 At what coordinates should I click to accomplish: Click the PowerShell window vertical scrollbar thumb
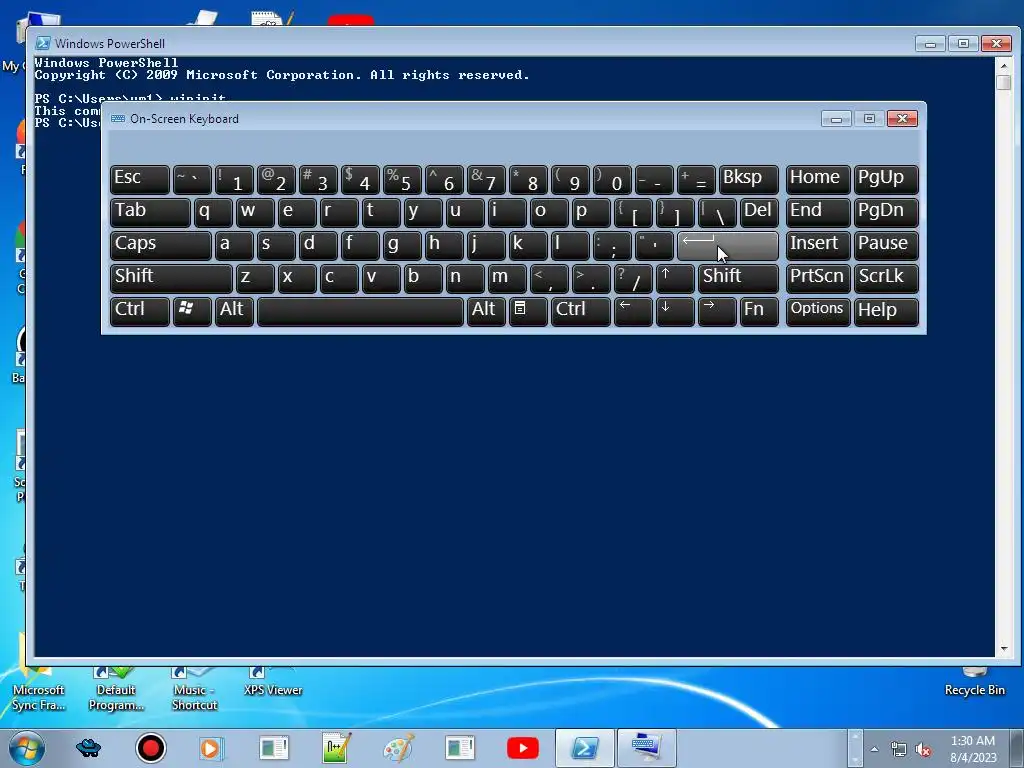(x=1004, y=82)
